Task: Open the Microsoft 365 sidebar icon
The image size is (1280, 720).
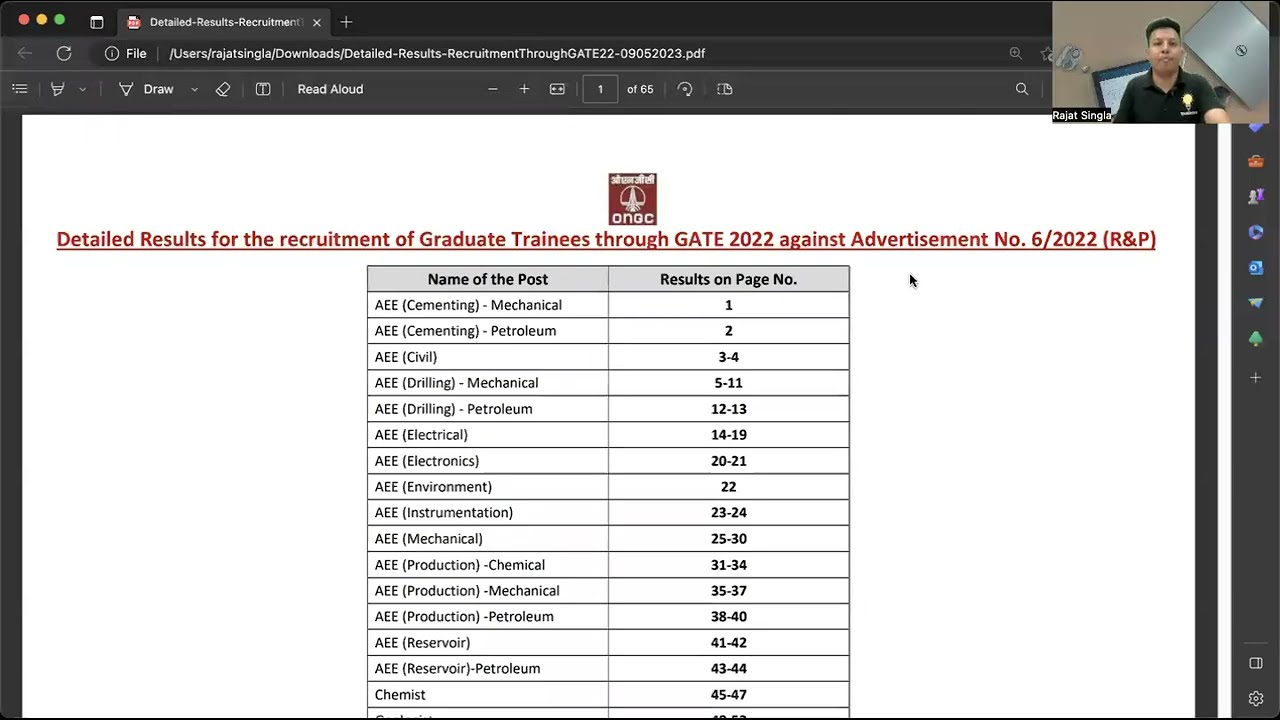Action: [1256, 232]
